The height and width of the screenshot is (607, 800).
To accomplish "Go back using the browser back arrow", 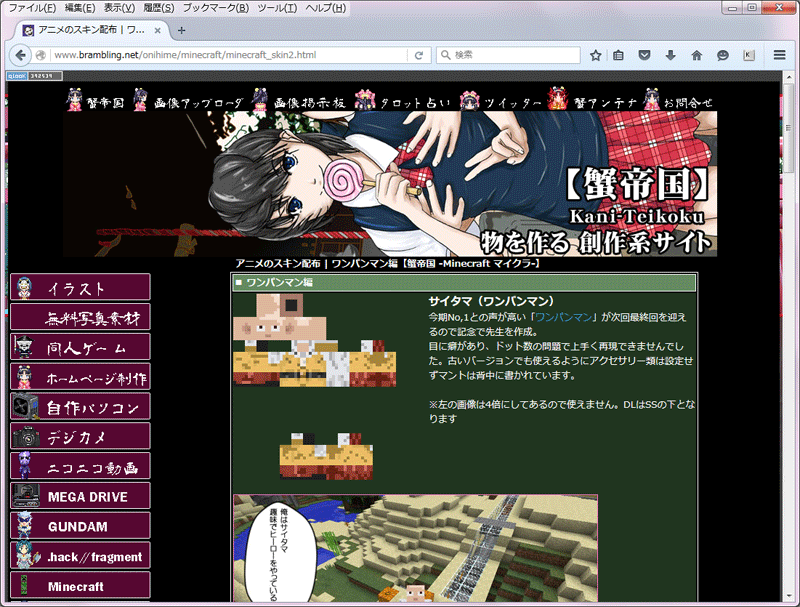I will click(x=20, y=55).
